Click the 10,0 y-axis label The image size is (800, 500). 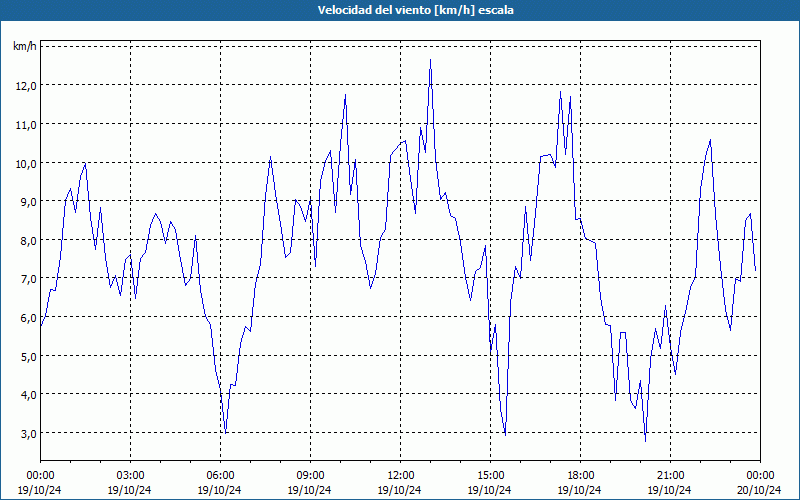(x=26, y=163)
